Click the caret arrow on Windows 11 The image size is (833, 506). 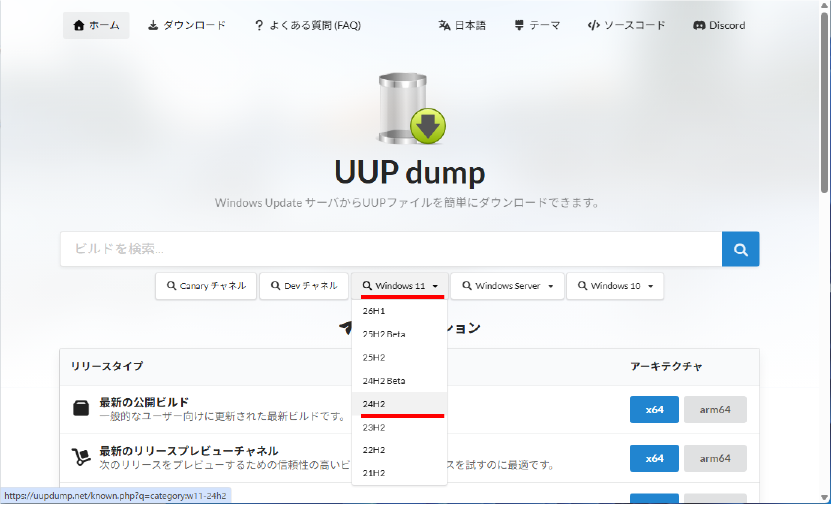[x=435, y=286]
